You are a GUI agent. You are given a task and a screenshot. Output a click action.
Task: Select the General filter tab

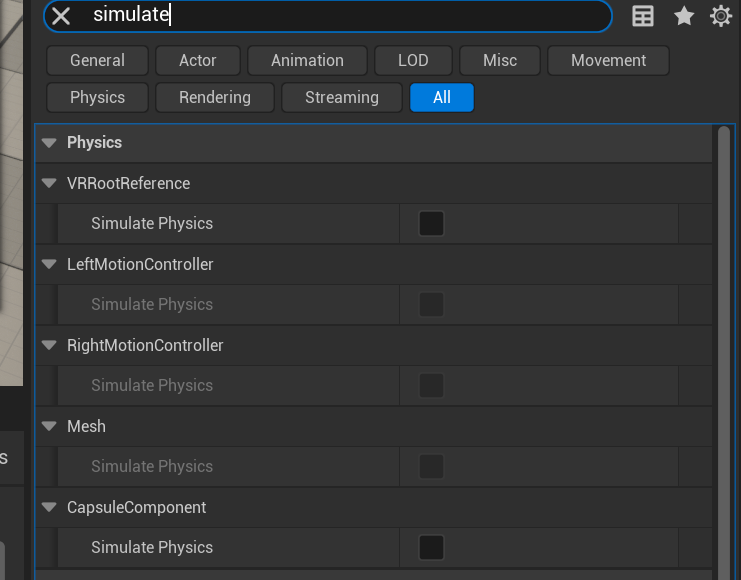coord(97,60)
